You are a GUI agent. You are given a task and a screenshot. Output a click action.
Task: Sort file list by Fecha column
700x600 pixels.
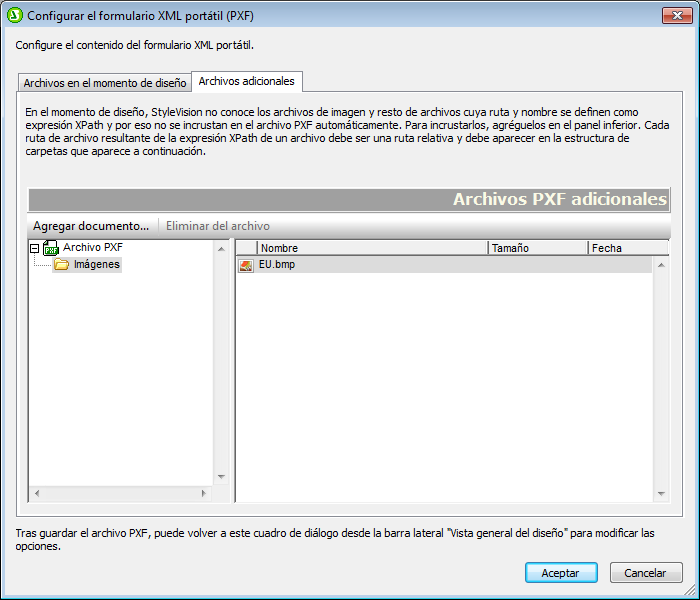[626, 248]
